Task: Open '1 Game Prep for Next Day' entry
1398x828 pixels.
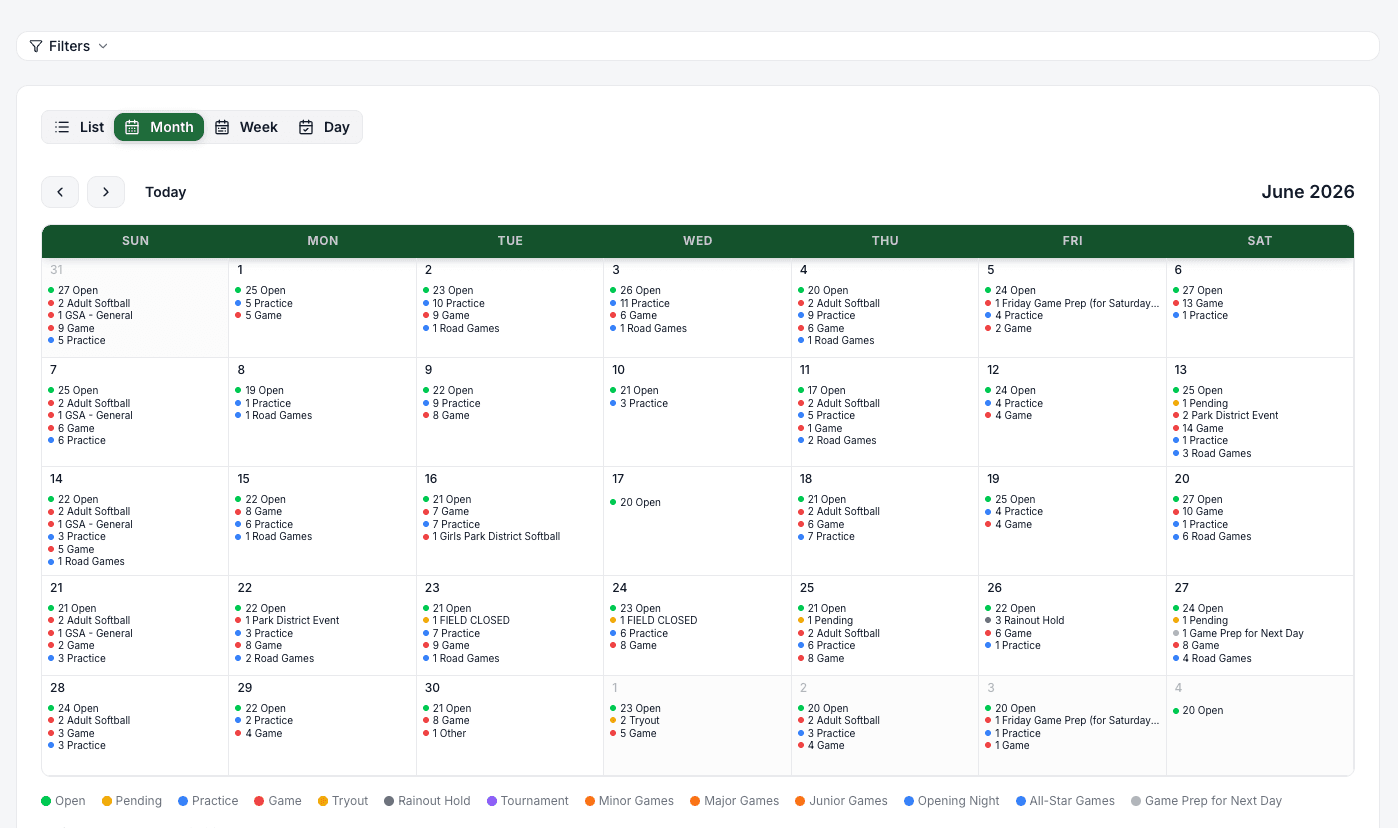Action: (1239, 633)
